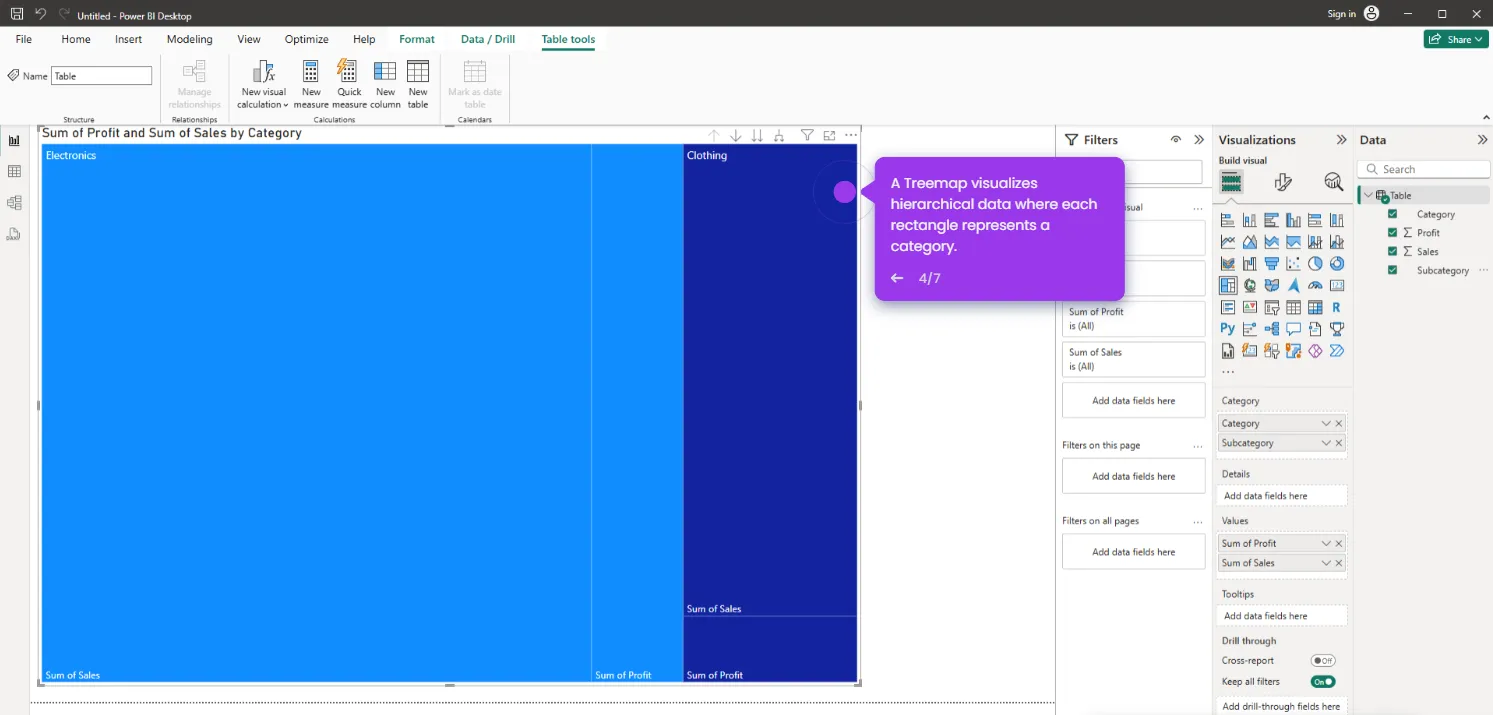The width and height of the screenshot is (1493, 715).
Task: Click the Data pane Search box
Action: click(1423, 169)
